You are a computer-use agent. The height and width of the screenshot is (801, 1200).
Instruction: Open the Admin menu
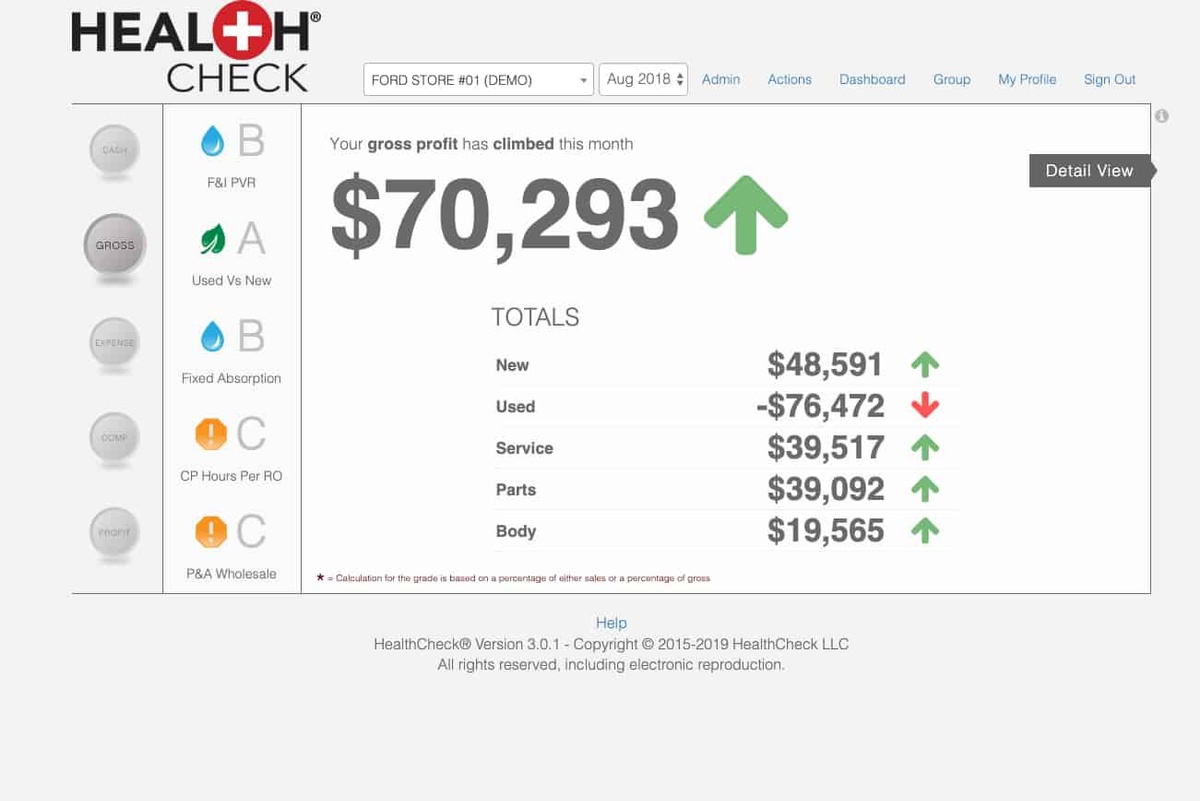721,79
